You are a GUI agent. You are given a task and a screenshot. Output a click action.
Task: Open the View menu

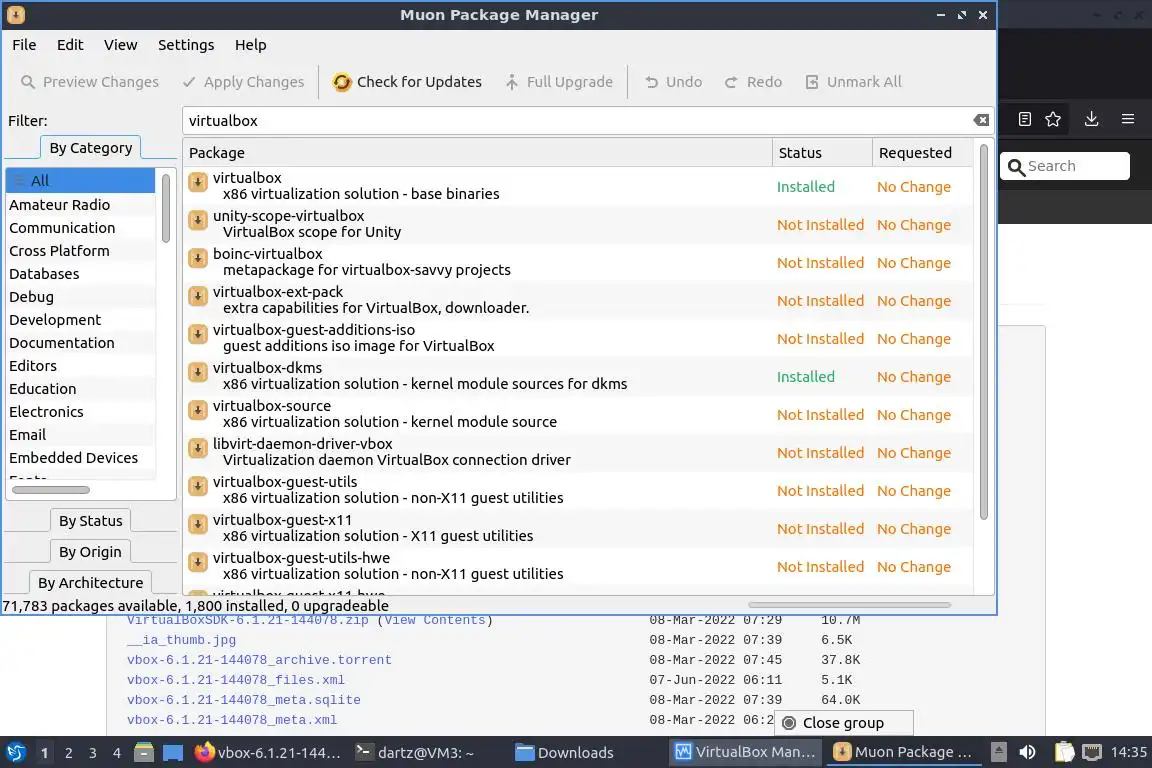[x=120, y=45]
